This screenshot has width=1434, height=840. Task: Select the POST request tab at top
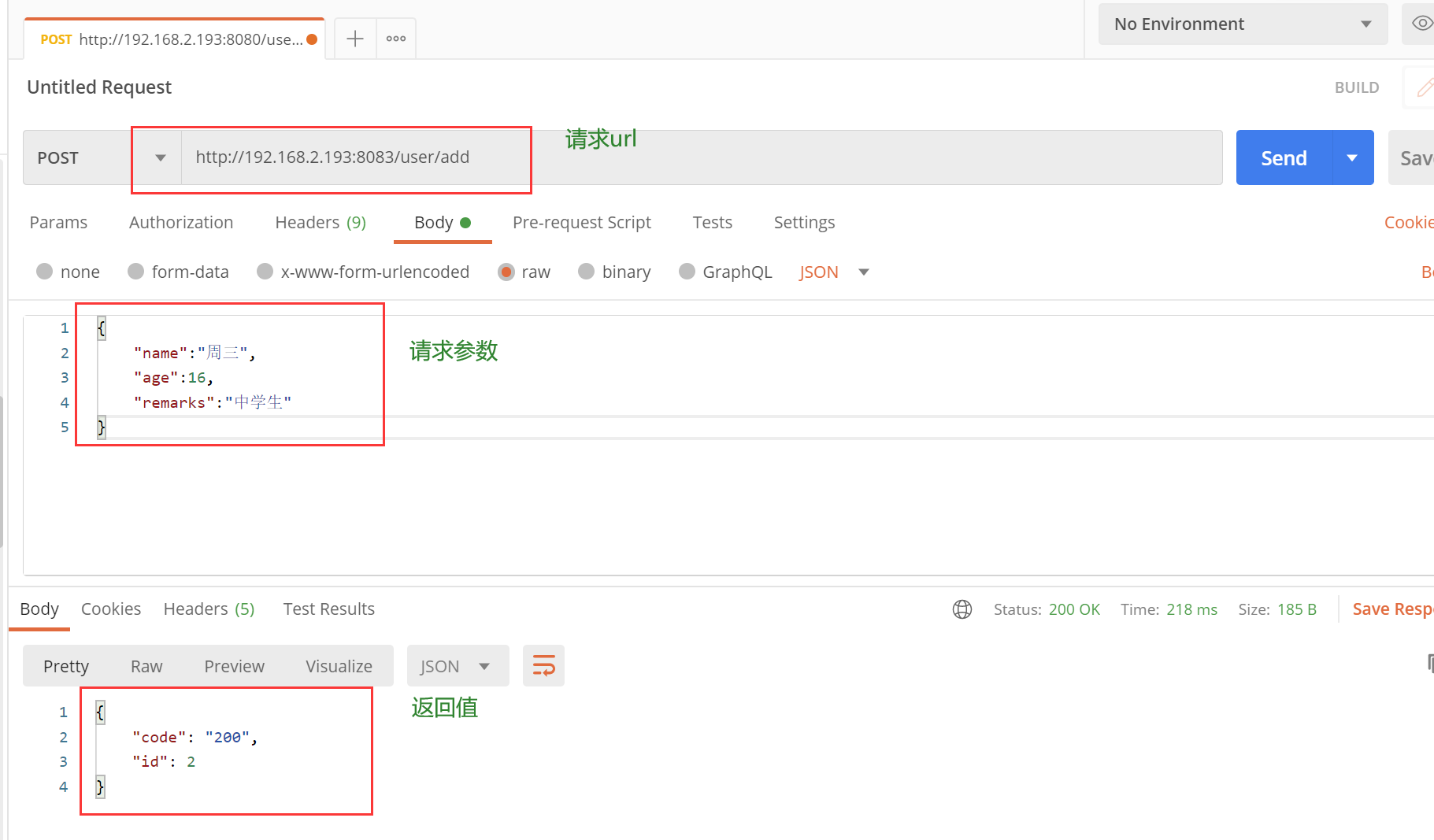point(173,39)
